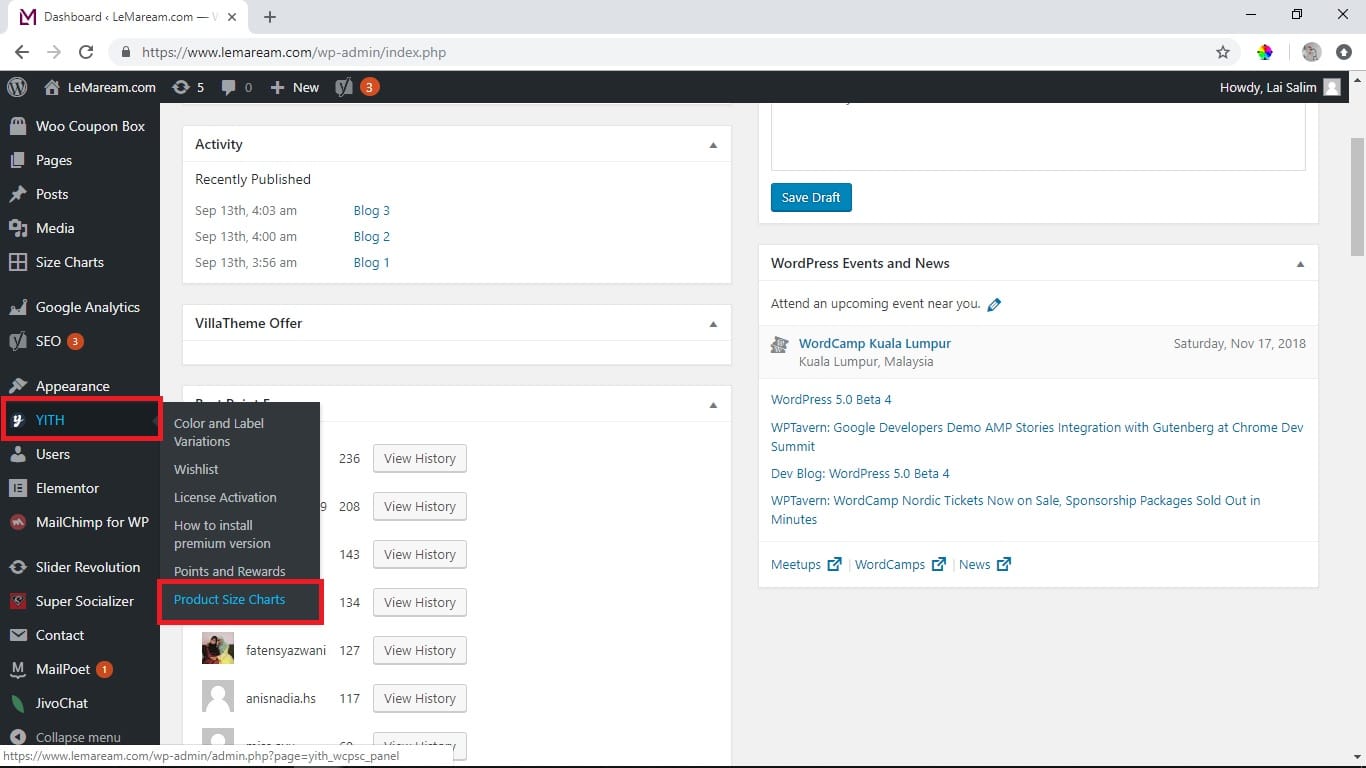Choose Product Size Charts submenu item
The height and width of the screenshot is (768, 1366).
(x=229, y=599)
